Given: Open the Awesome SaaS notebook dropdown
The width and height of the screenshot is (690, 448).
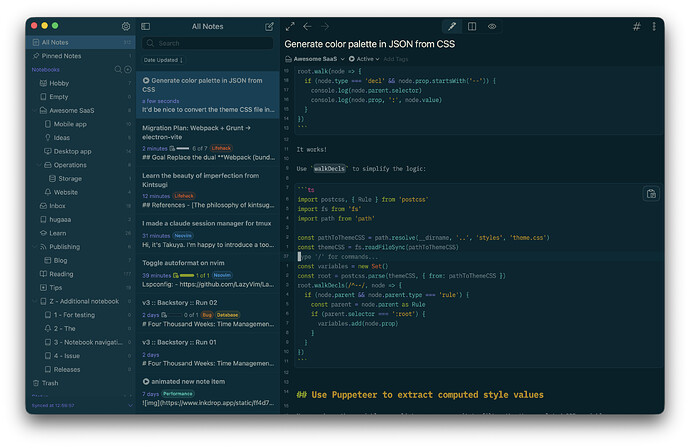Looking at the screenshot, I should [x=315, y=59].
